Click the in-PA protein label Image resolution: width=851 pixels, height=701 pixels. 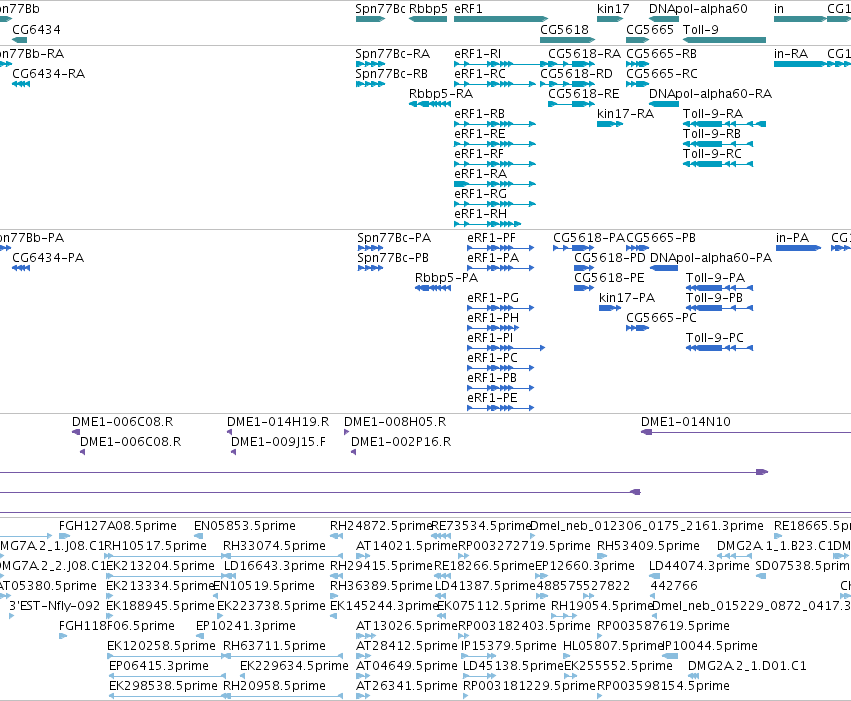click(792, 238)
